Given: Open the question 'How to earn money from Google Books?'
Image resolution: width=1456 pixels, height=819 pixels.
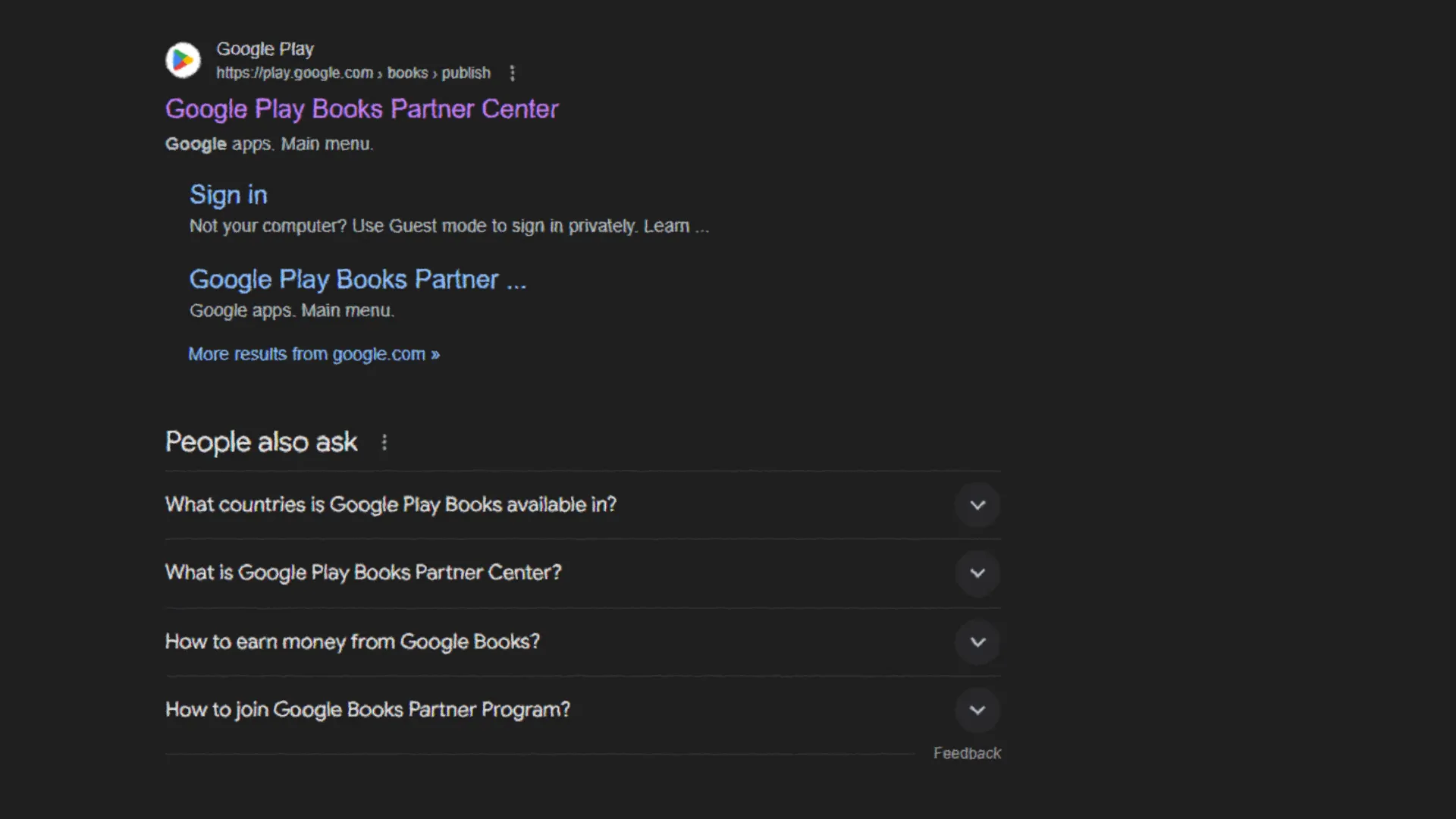Looking at the screenshot, I should 582,642.
